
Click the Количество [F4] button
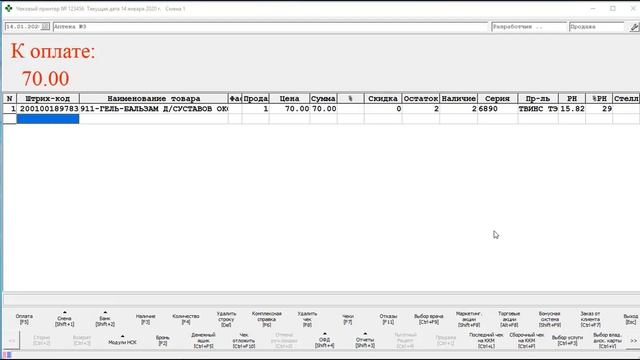click(x=186, y=319)
